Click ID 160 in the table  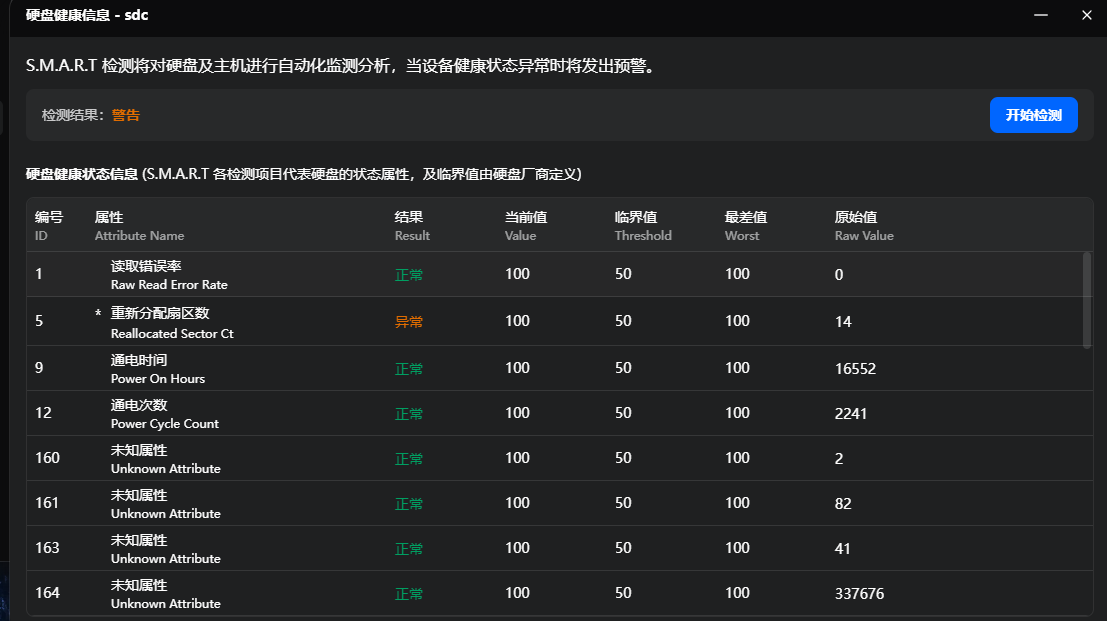[47, 458]
